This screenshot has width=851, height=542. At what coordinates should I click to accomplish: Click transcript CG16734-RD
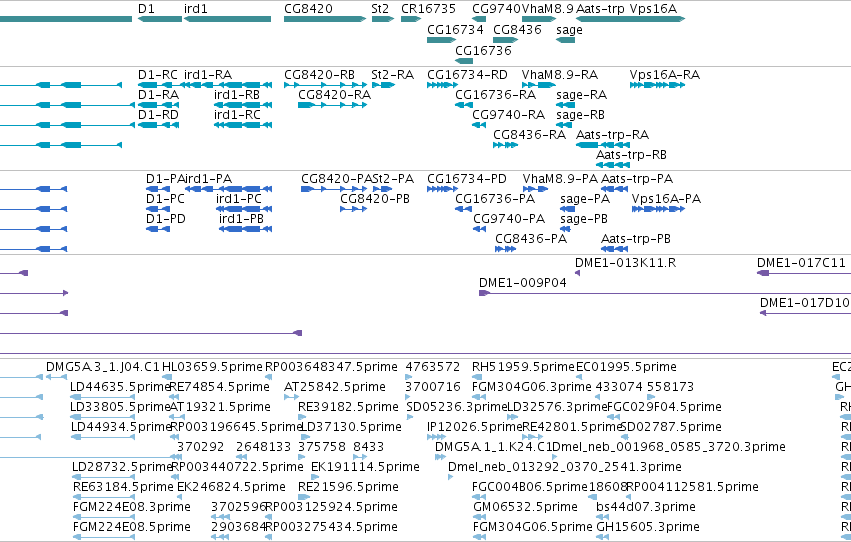point(467,74)
